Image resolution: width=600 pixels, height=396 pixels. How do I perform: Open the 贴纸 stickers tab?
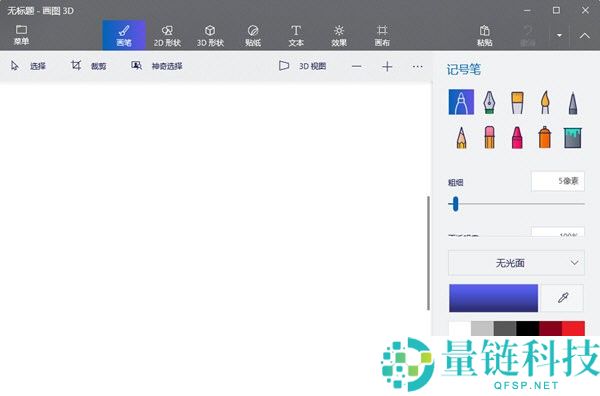(253, 35)
